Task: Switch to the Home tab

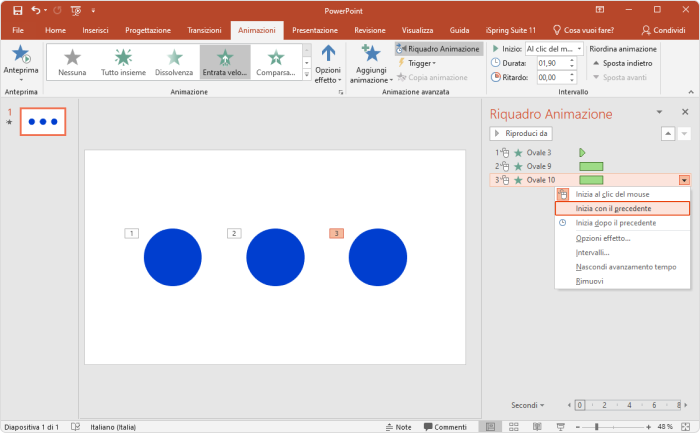Action: [x=55, y=30]
